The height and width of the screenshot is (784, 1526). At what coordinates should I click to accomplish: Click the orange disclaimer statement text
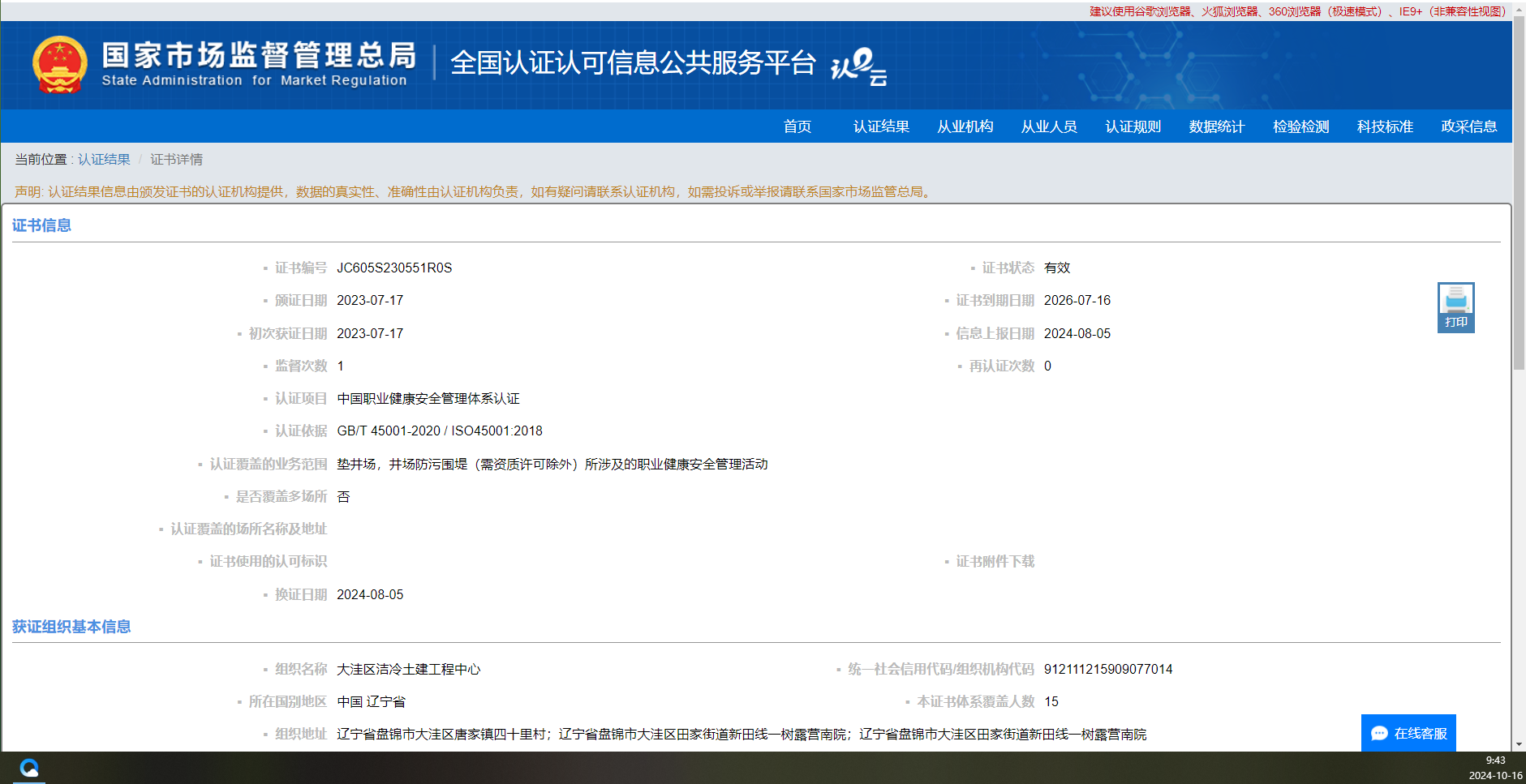pyautogui.click(x=475, y=191)
